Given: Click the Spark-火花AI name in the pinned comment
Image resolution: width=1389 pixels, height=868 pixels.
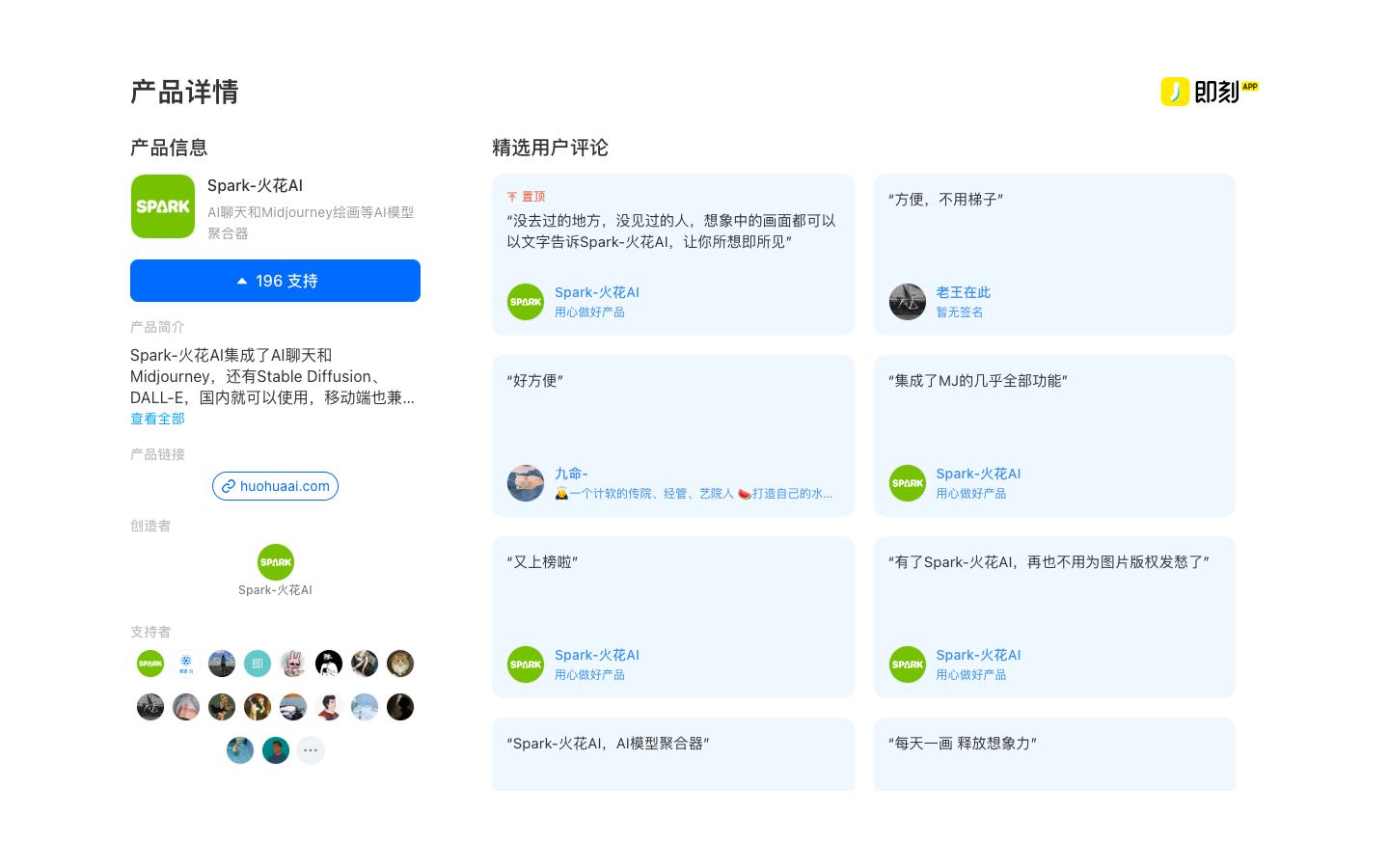Looking at the screenshot, I should [597, 292].
